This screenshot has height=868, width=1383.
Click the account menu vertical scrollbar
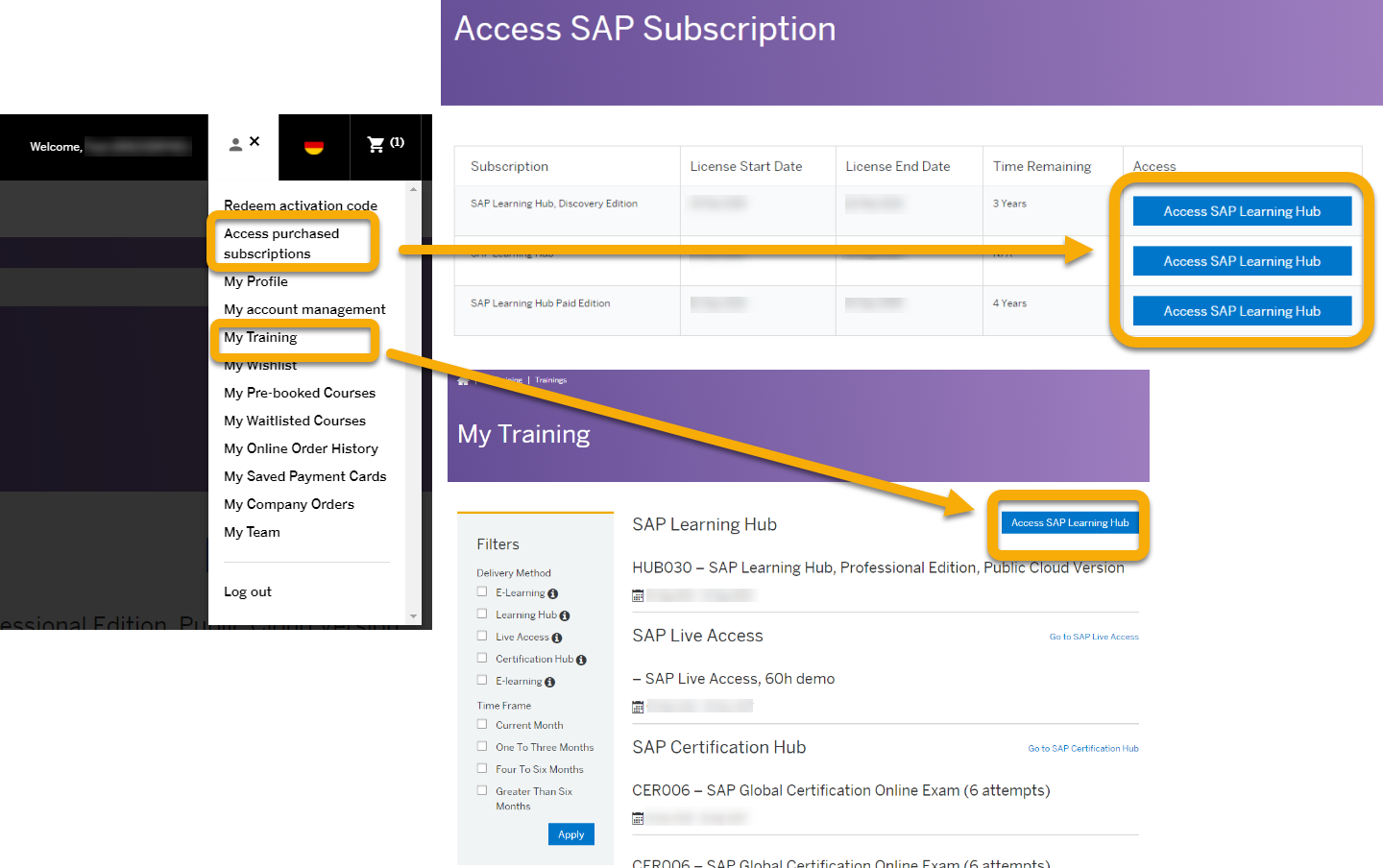[414, 403]
